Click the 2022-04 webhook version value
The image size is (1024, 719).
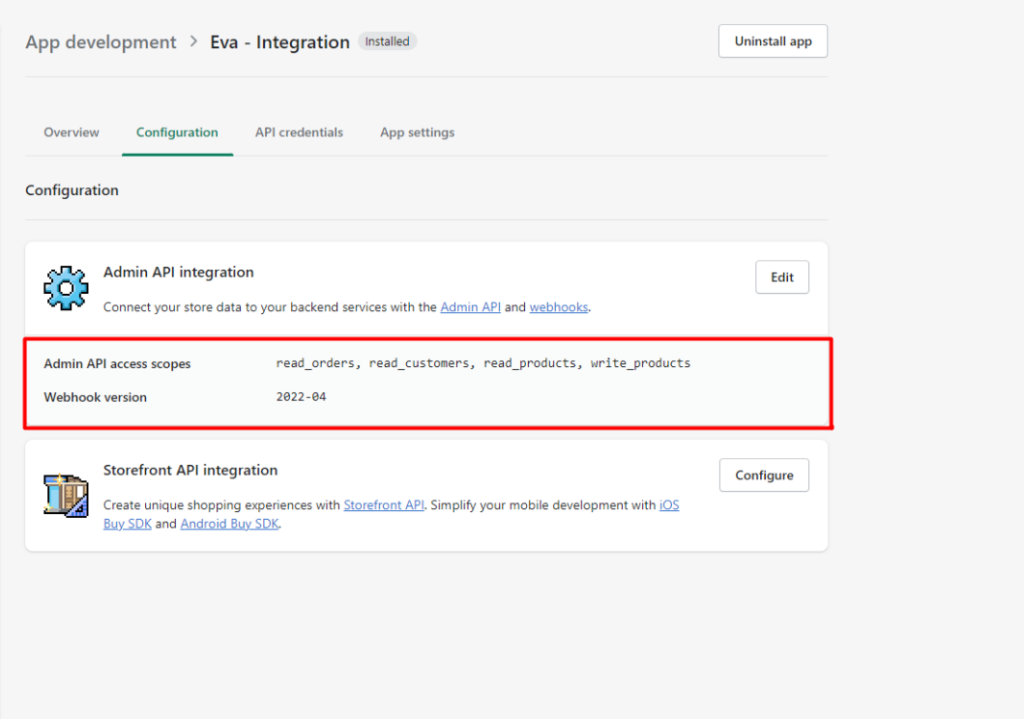tap(301, 396)
